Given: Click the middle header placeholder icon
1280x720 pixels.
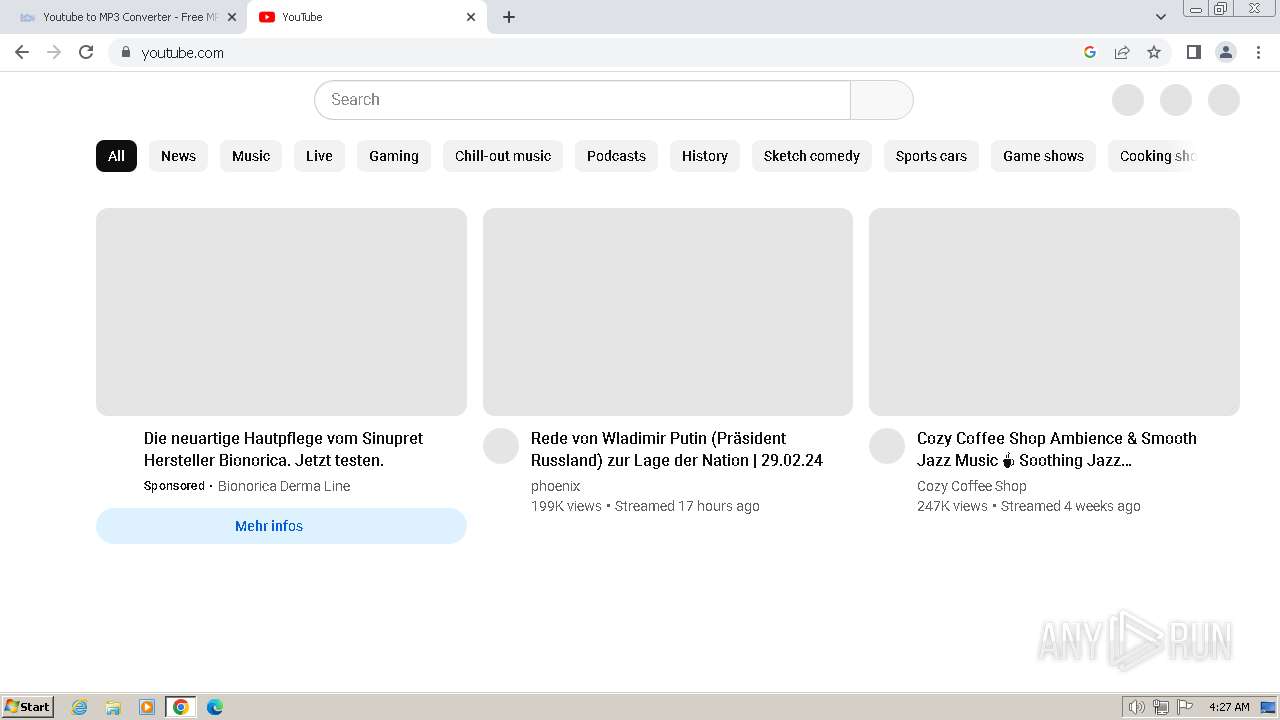Looking at the screenshot, I should point(1176,100).
